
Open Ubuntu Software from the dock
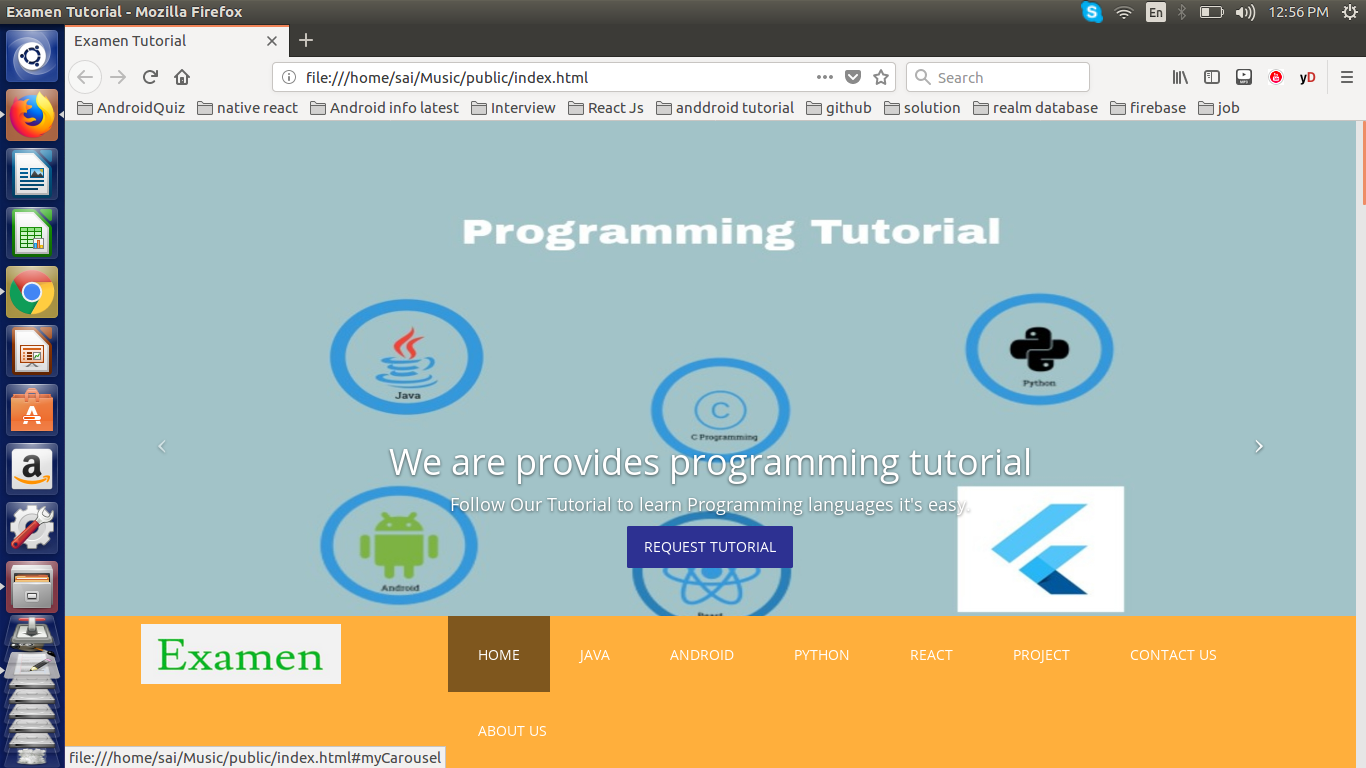[x=32, y=410]
